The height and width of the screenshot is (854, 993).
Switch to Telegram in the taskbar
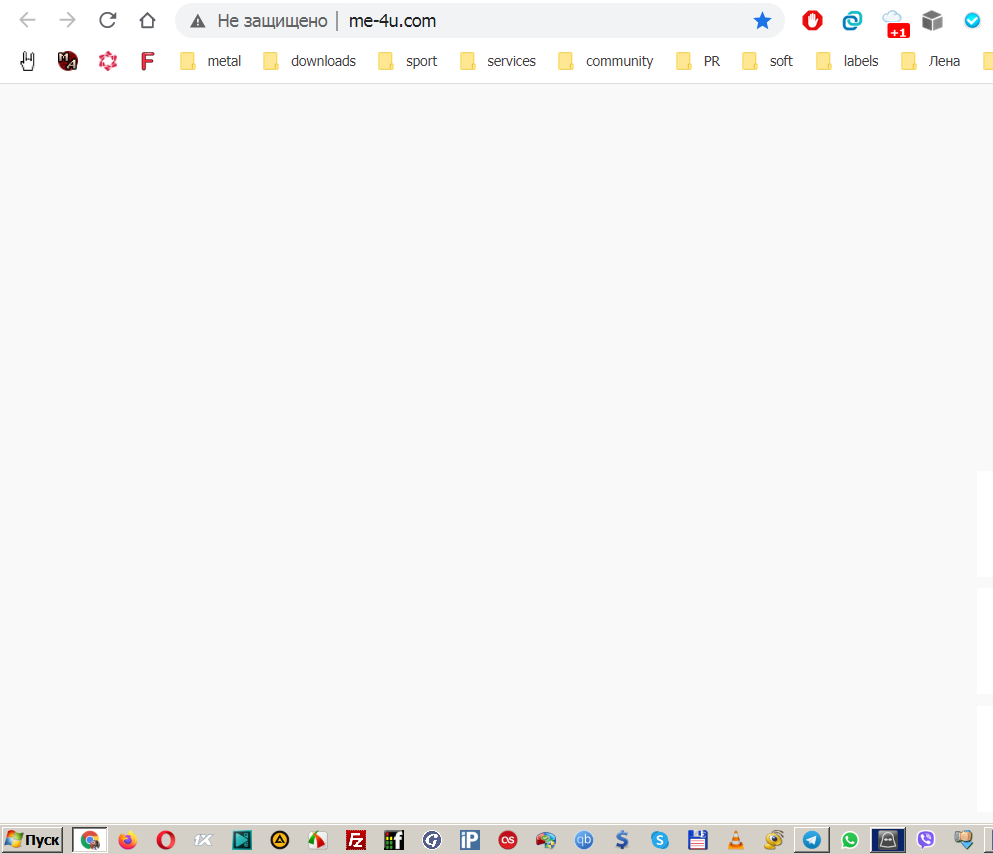click(812, 840)
